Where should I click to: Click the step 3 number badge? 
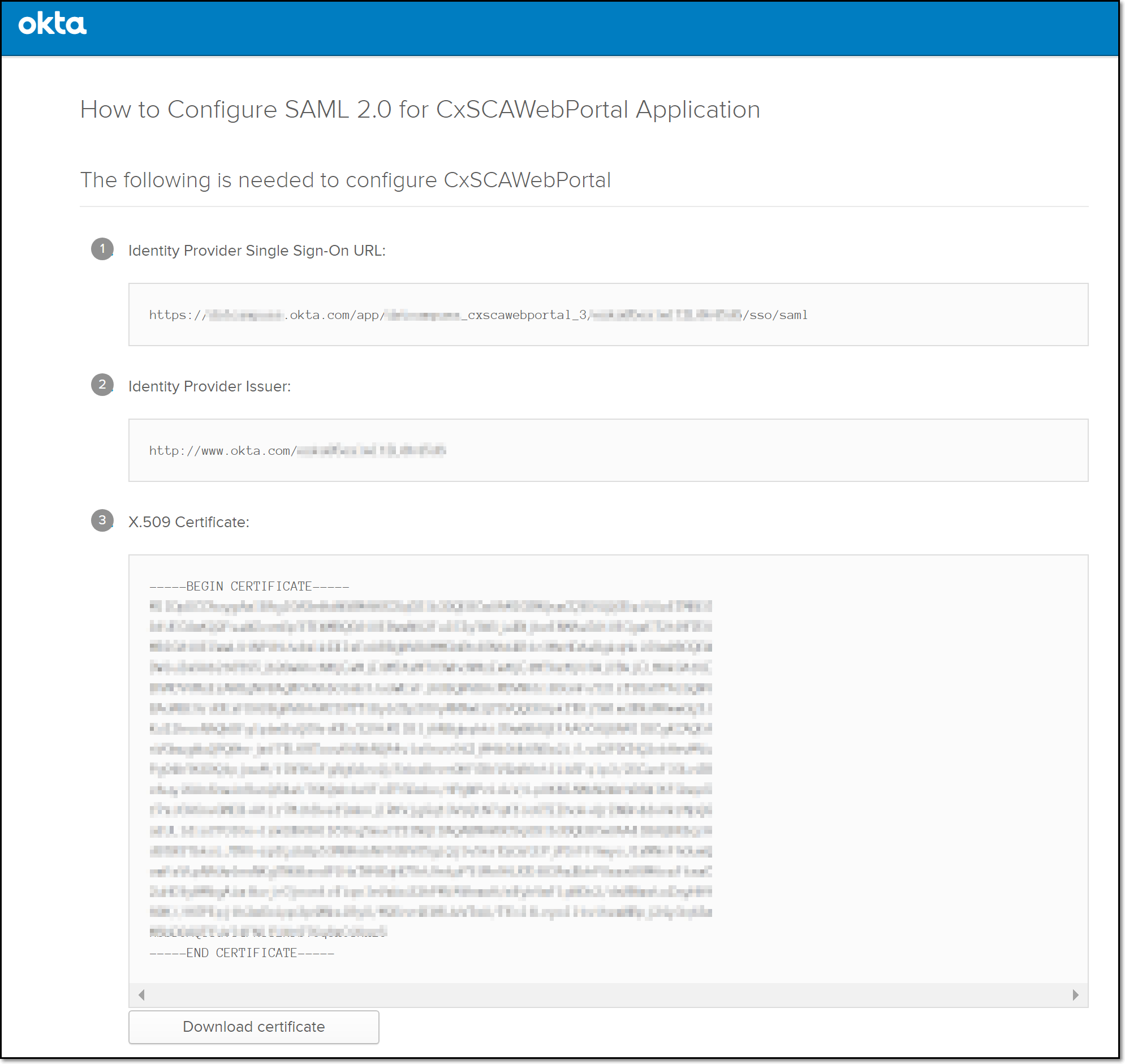pyautogui.click(x=102, y=520)
